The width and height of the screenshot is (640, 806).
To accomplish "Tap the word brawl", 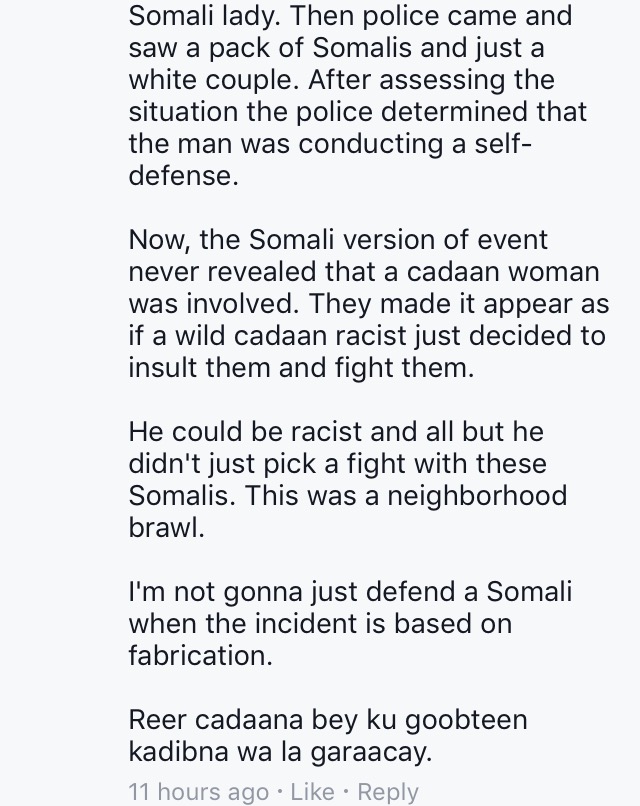I will click(x=167, y=527).
